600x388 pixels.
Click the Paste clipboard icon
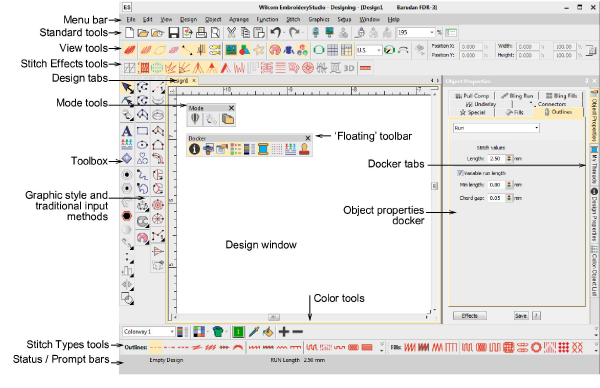coord(259,33)
